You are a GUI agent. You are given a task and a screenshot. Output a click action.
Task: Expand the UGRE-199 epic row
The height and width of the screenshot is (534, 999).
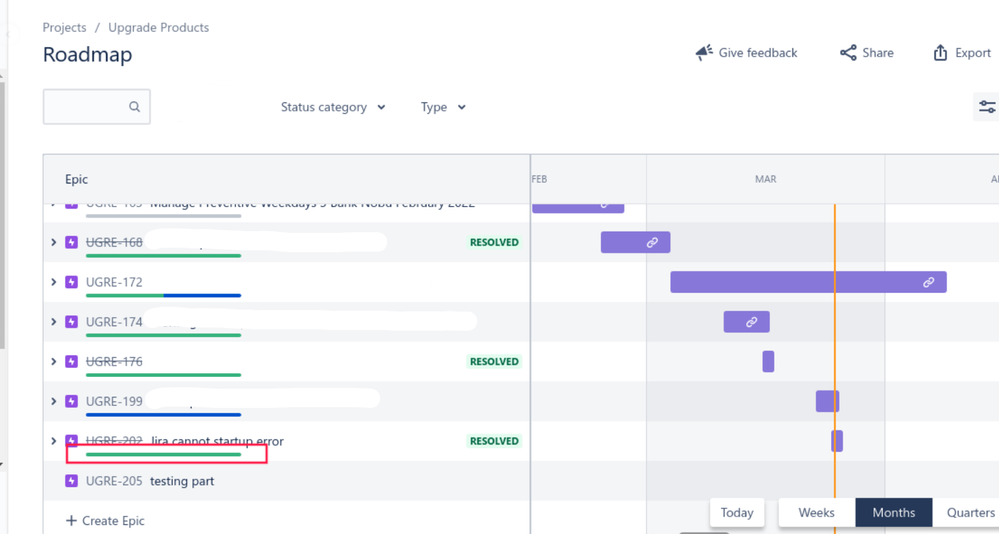pos(54,401)
